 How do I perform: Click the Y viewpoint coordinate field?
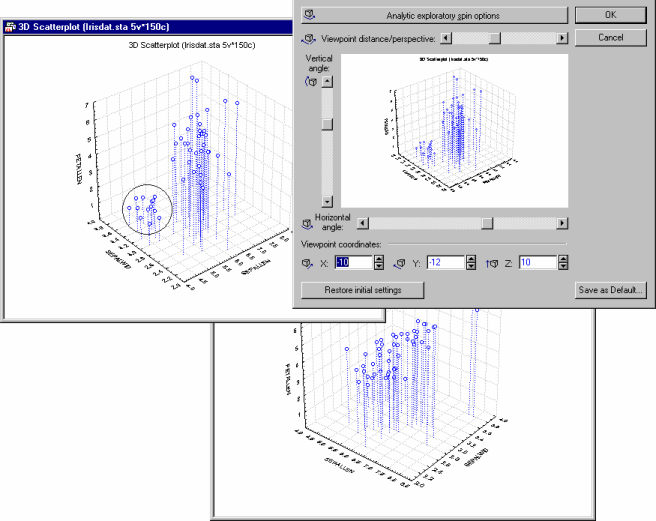tap(446, 262)
